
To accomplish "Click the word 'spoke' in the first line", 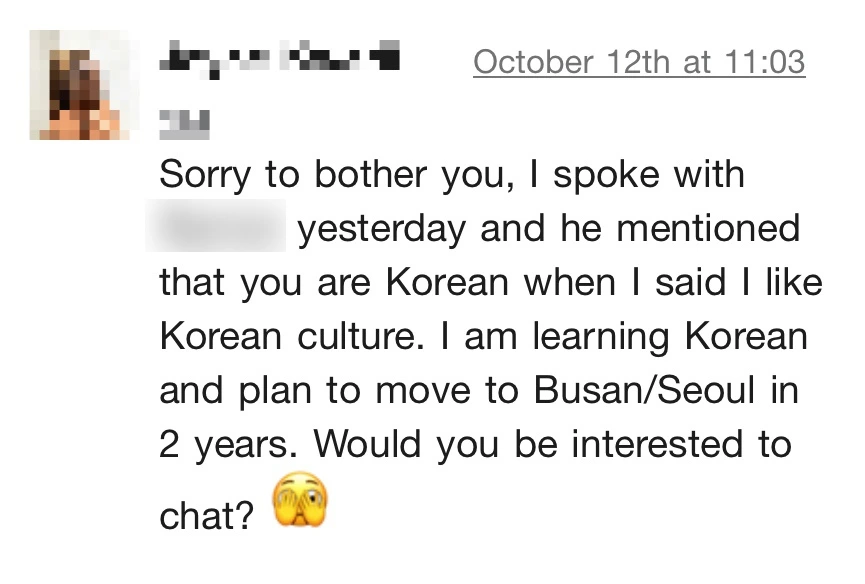I will (606, 175).
